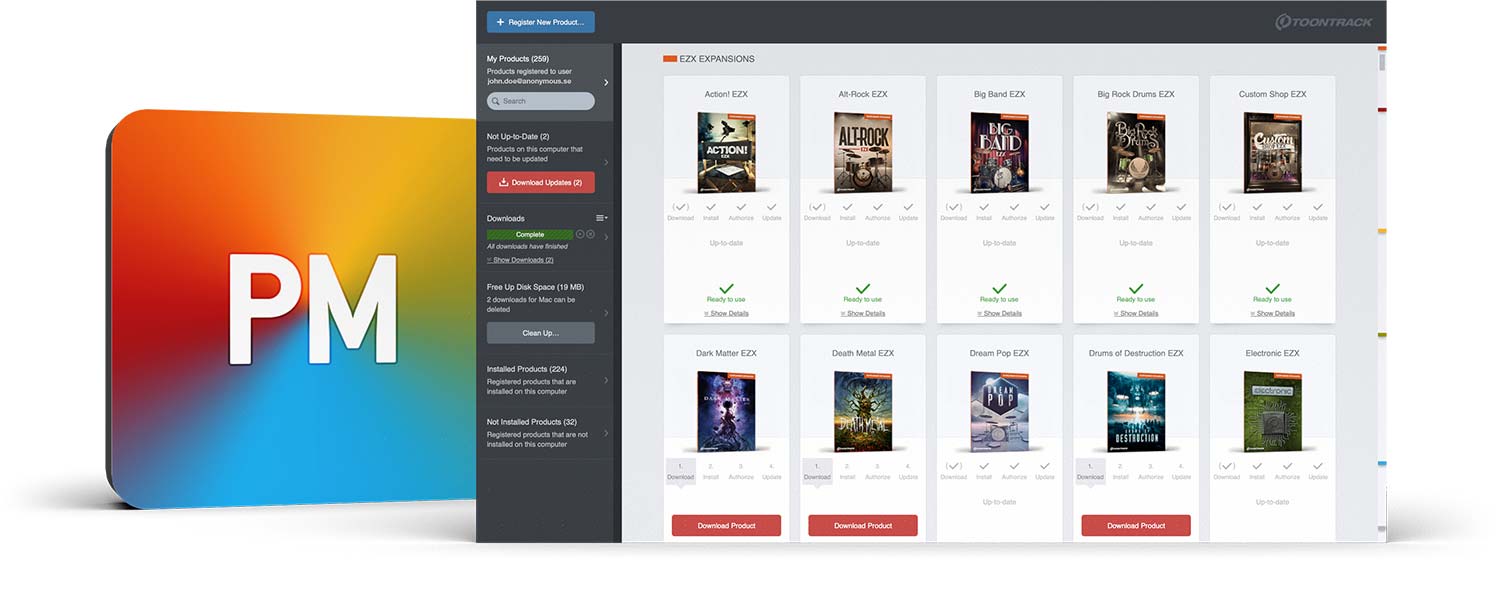Image resolution: width=1500 pixels, height=610 pixels.
Task: Click the Dream Pop EZX box thumbnail
Action: pos(999,411)
